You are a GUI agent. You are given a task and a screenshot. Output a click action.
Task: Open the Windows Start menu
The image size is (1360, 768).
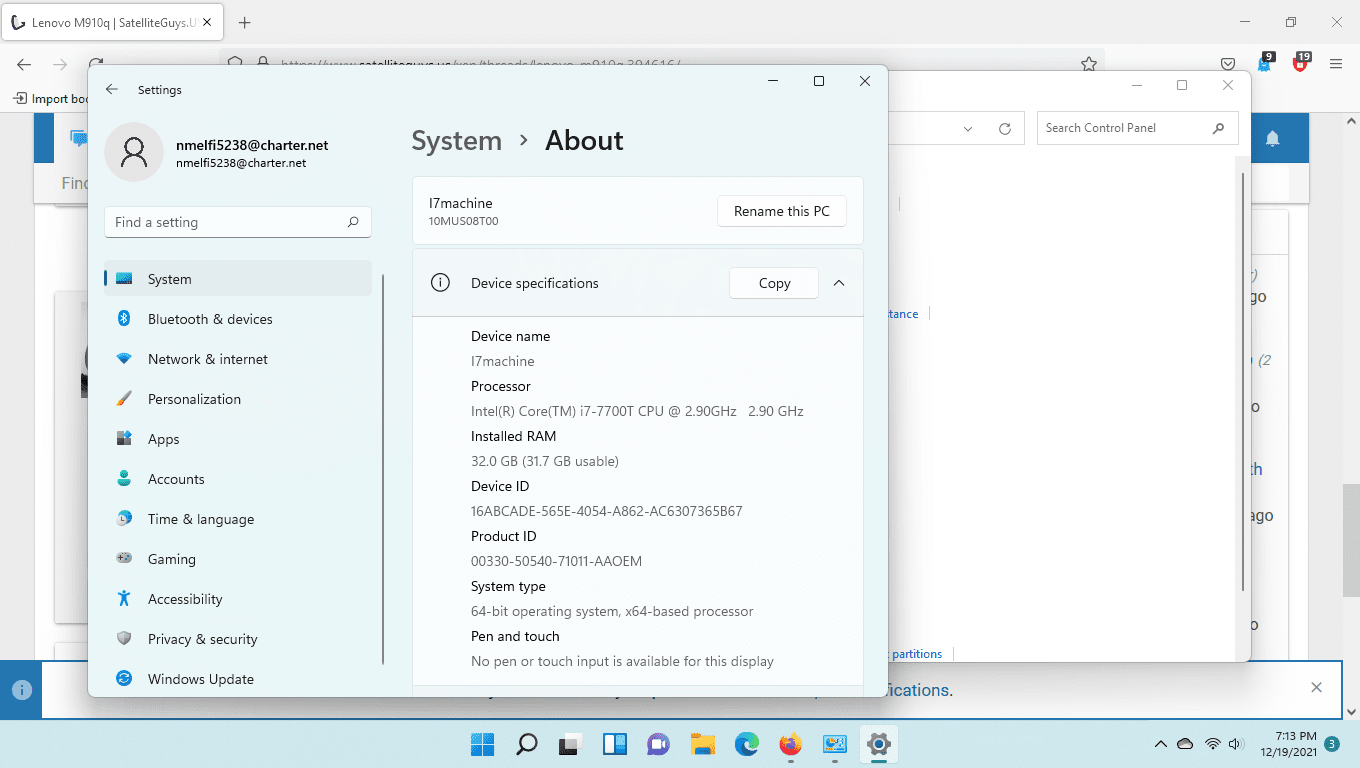click(x=482, y=744)
